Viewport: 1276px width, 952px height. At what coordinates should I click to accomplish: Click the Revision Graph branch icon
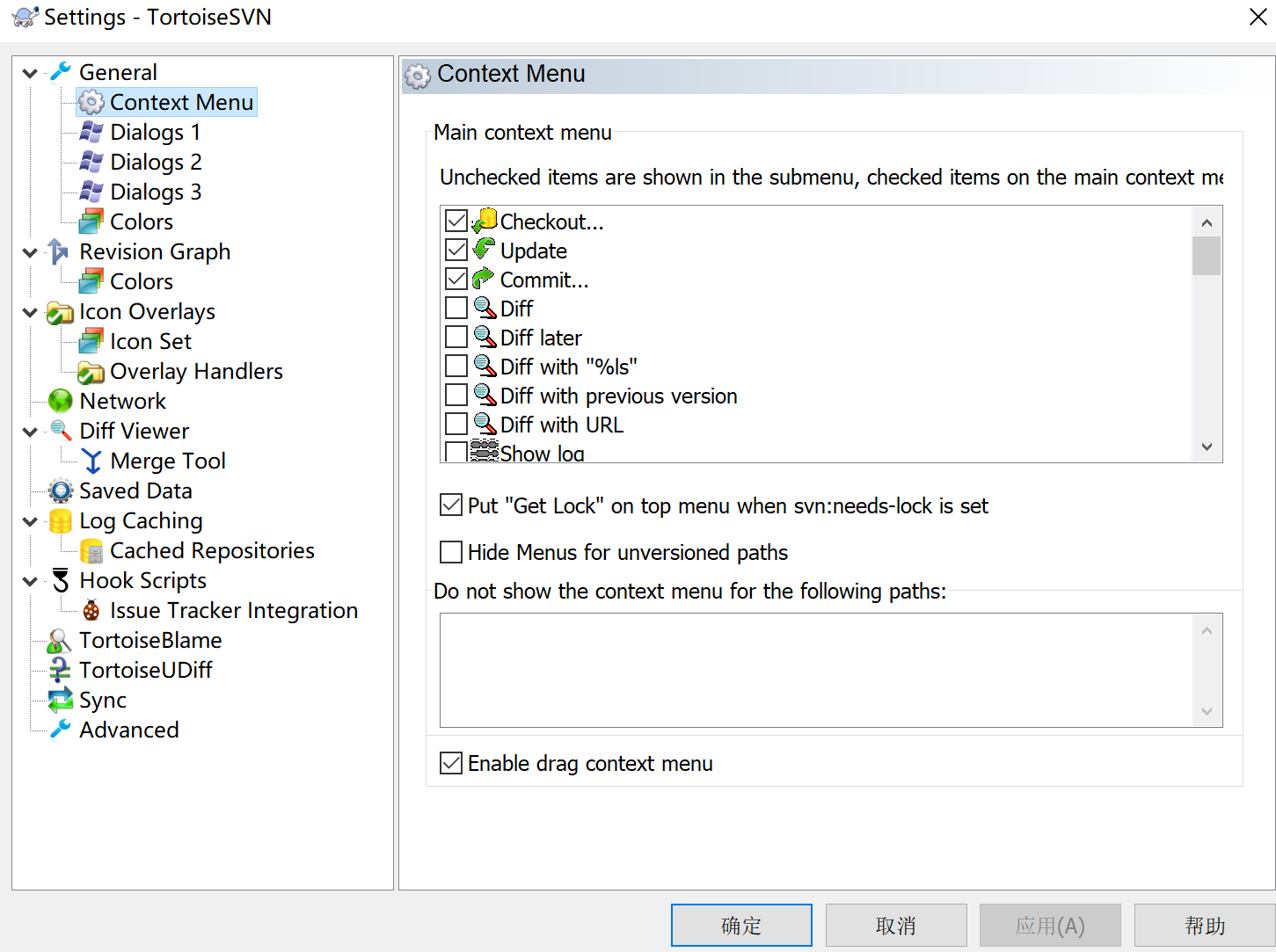pos(59,252)
